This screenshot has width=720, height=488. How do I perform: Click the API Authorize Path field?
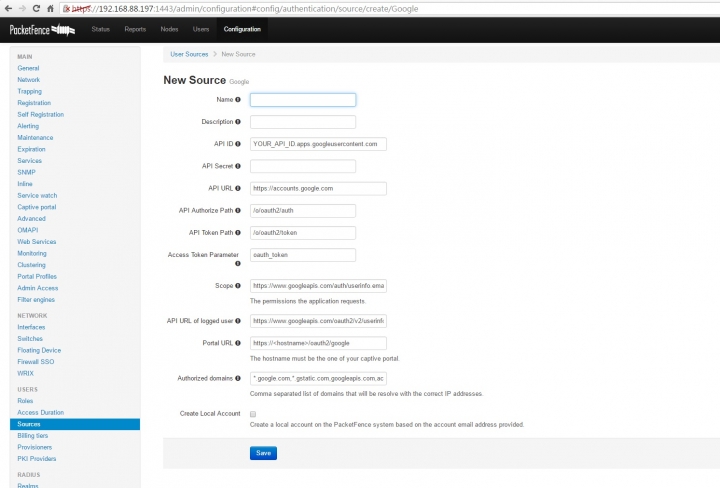click(303, 210)
